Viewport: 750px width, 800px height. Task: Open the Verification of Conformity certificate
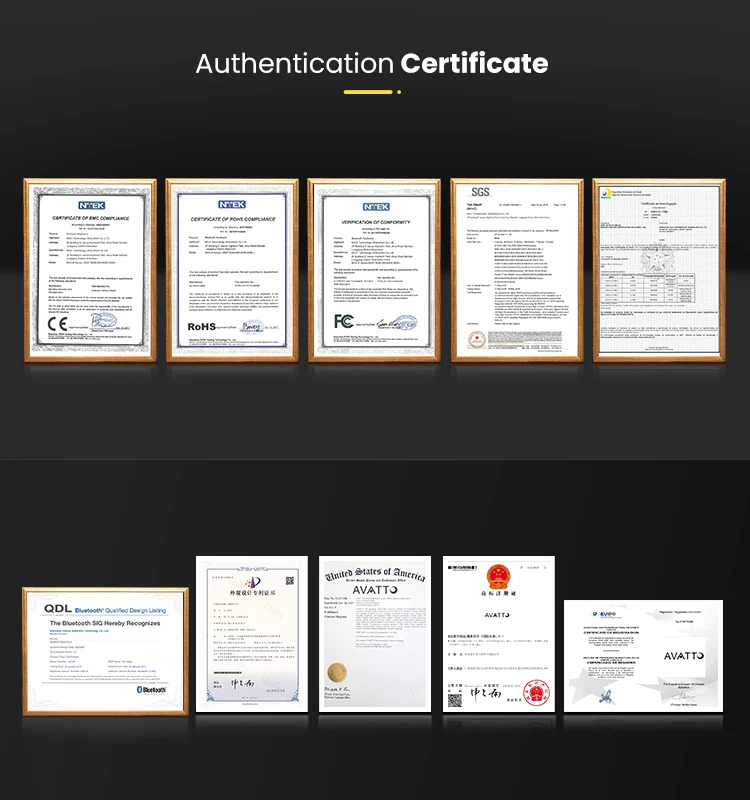click(x=374, y=270)
